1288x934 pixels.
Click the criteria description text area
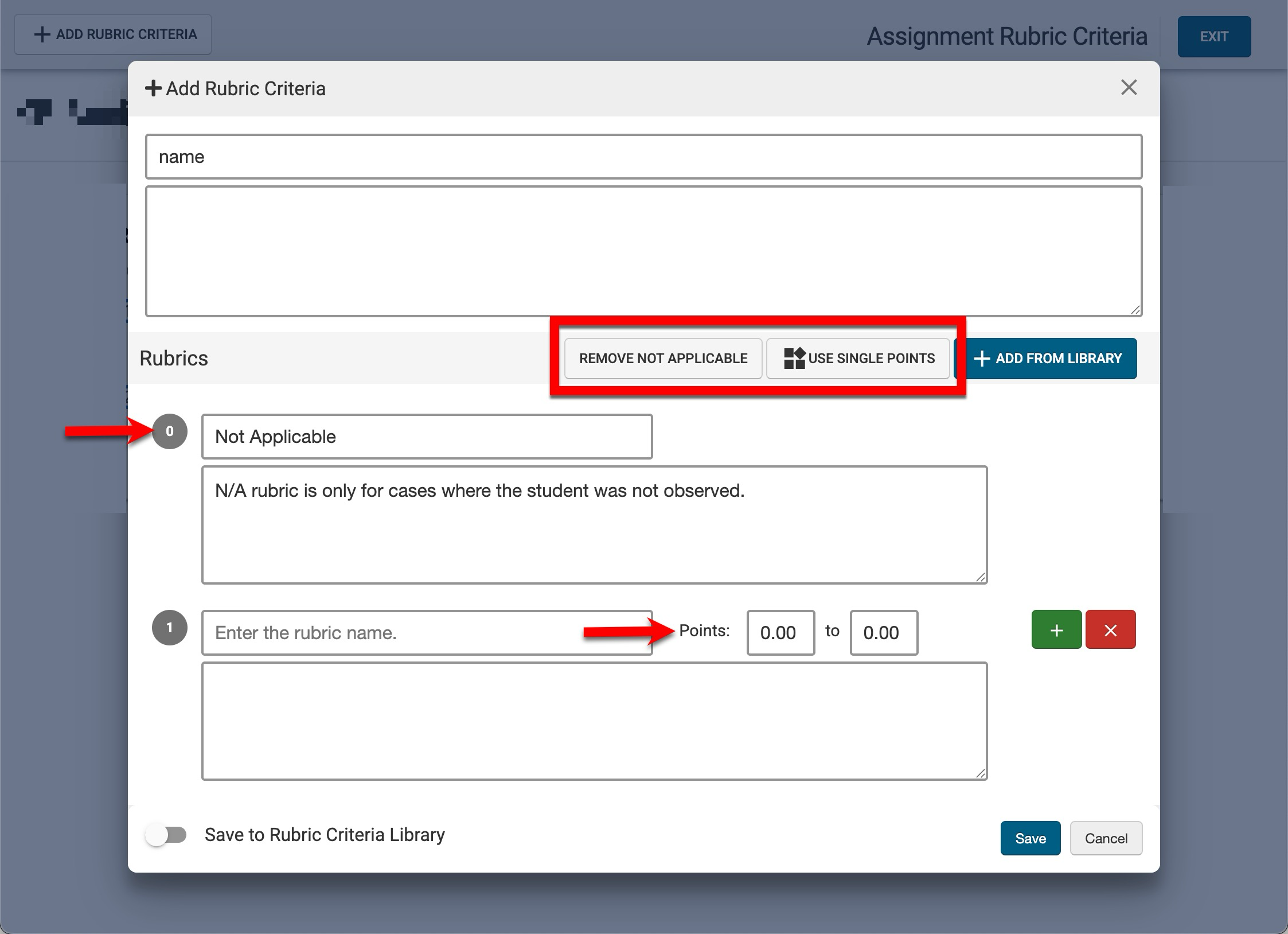coord(643,251)
